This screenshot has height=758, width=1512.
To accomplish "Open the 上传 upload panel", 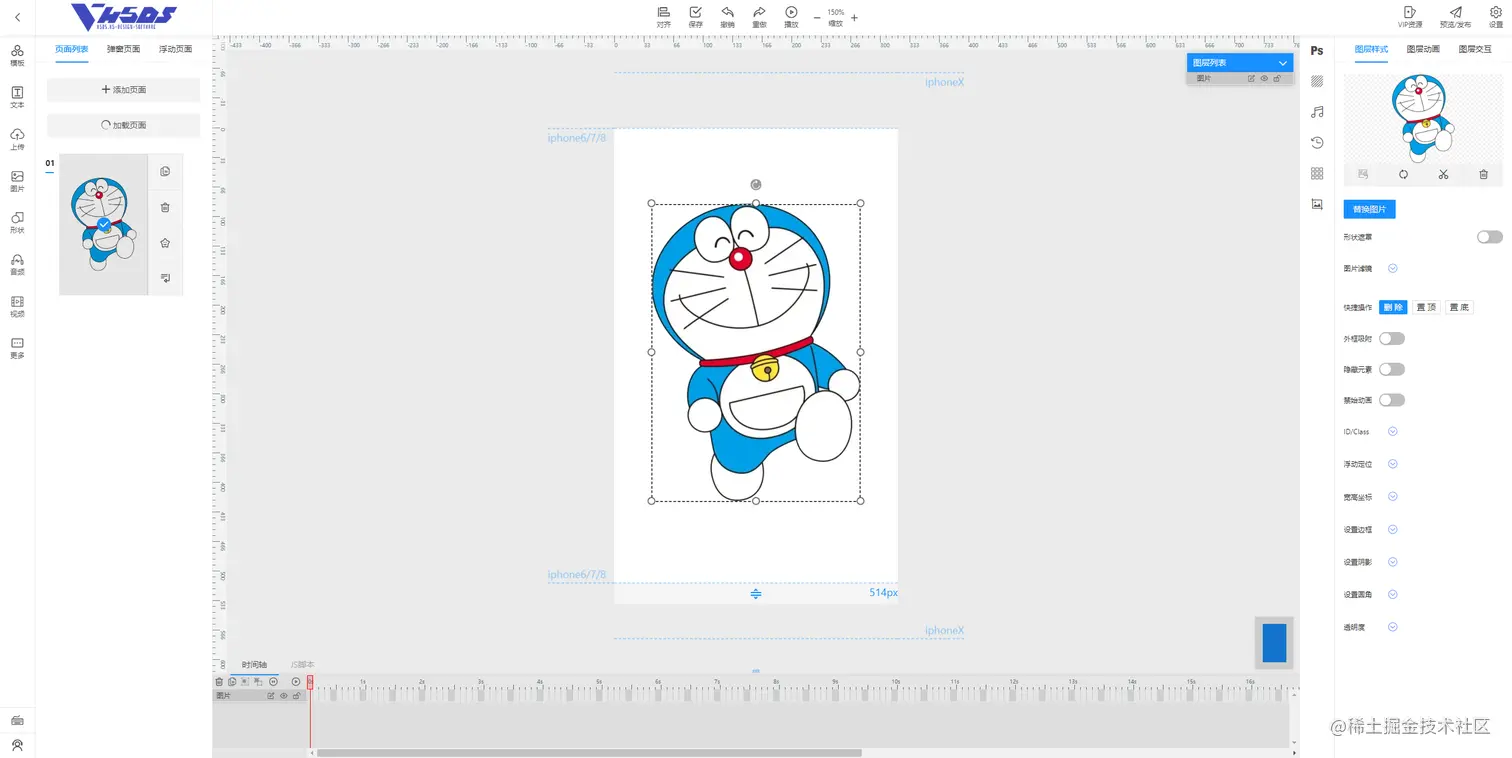I will 17,138.
